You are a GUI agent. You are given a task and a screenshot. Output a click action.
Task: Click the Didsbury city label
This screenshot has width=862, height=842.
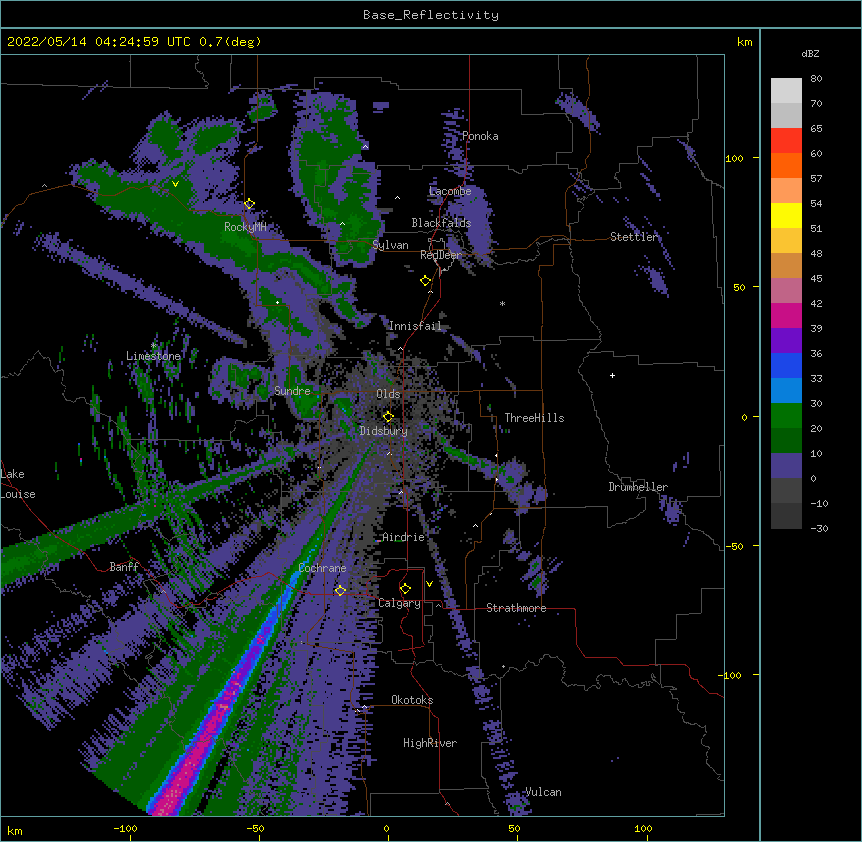tap(384, 431)
